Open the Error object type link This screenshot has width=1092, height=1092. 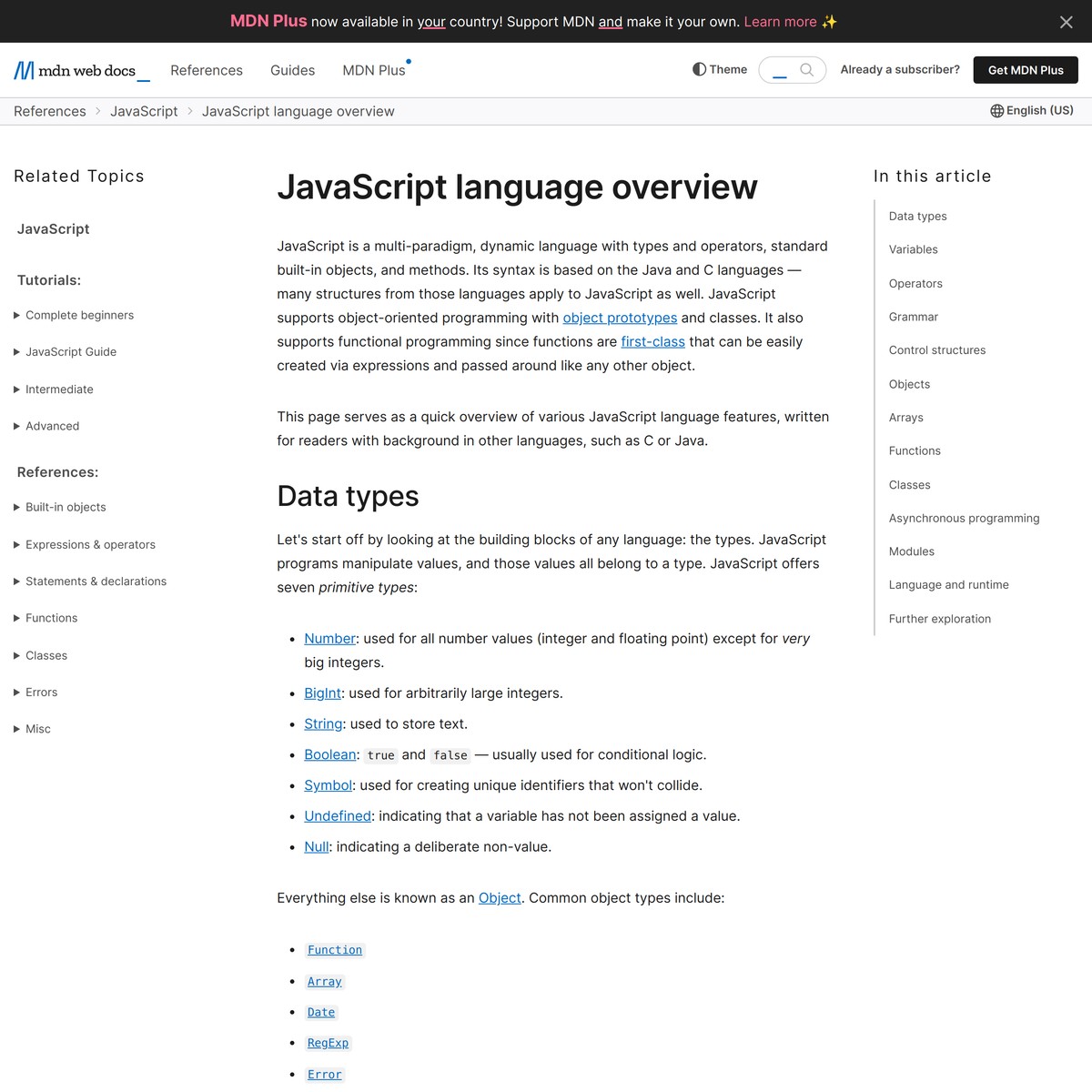coord(325,1075)
